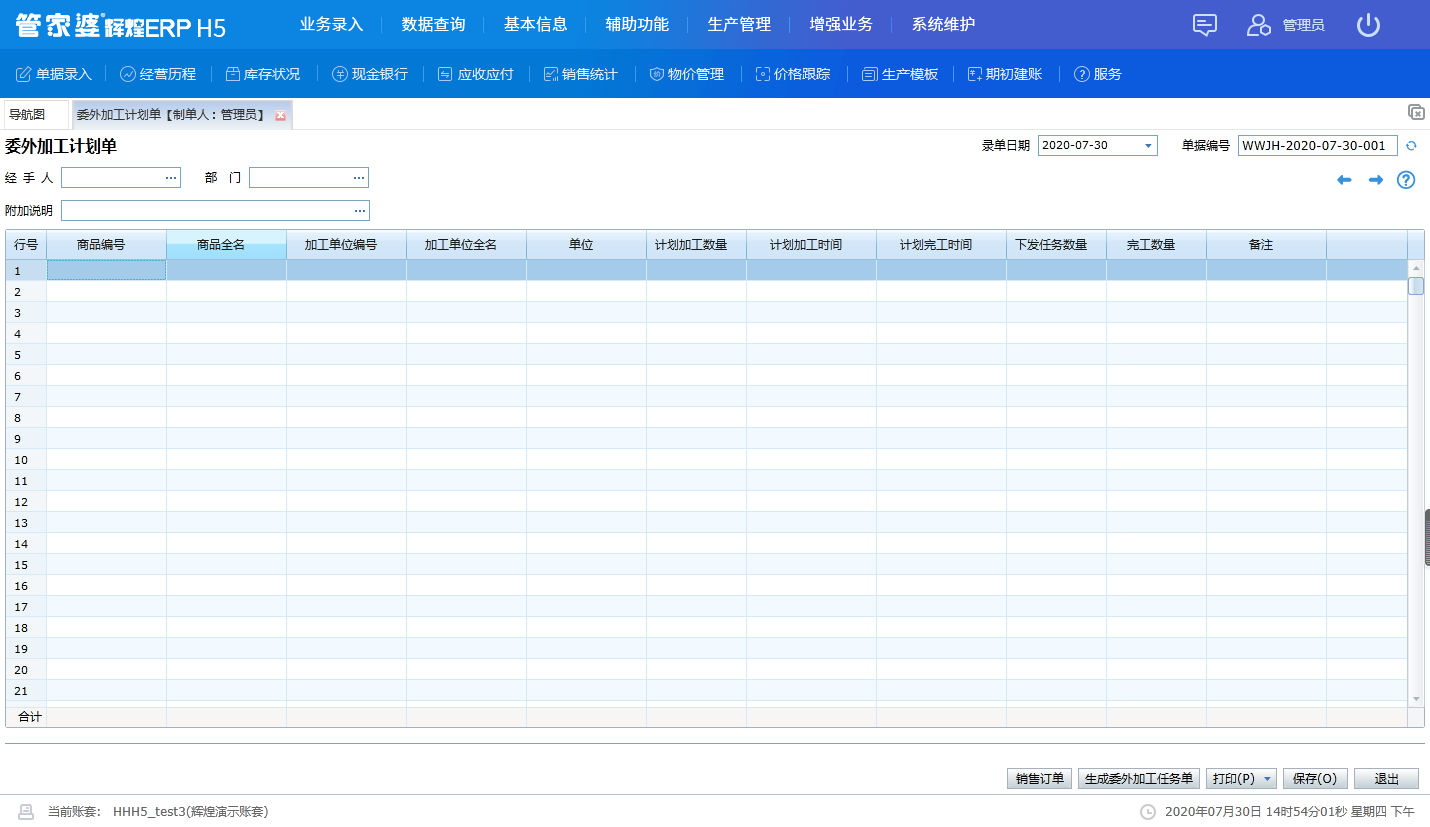Open 生产管理 menu
Image resolution: width=1430 pixels, height=827 pixels.
tap(739, 24)
